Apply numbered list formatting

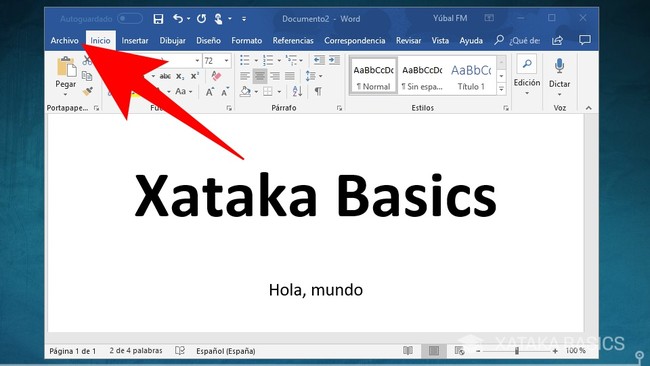coord(268,61)
